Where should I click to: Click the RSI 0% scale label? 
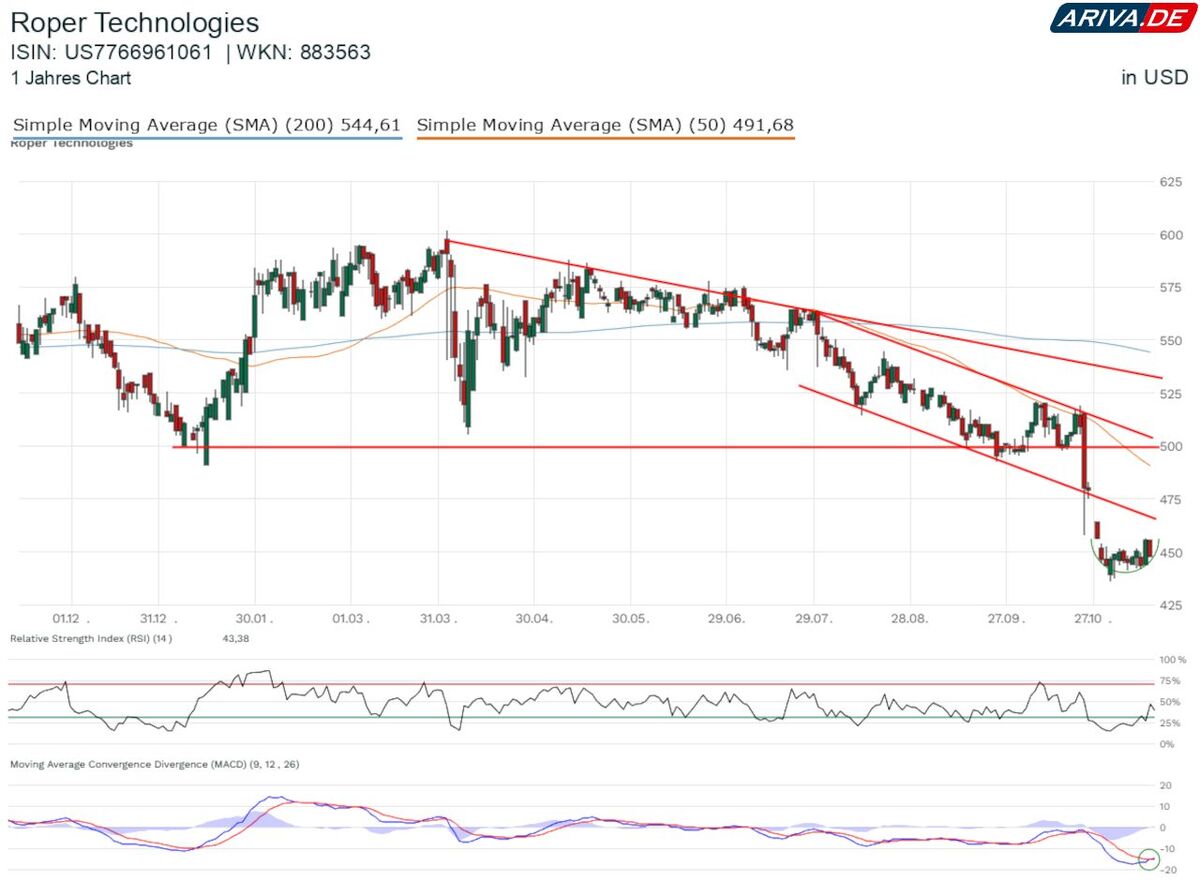(1166, 744)
